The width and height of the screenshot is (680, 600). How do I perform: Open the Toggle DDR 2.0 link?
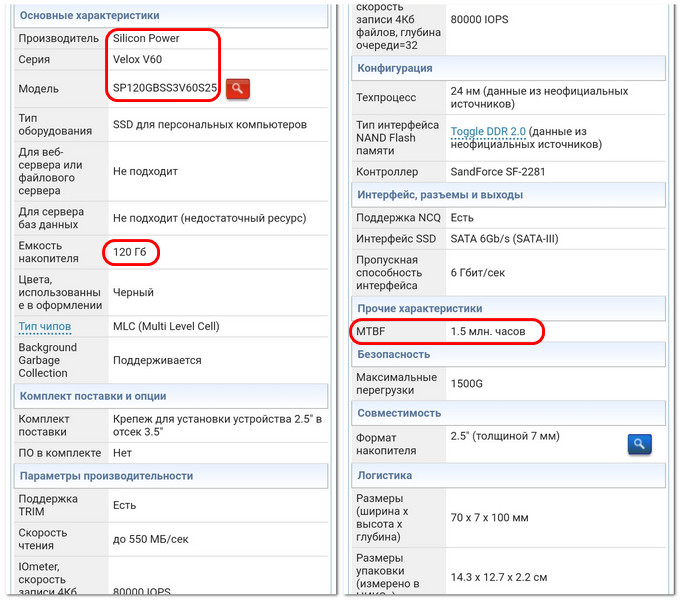(488, 131)
